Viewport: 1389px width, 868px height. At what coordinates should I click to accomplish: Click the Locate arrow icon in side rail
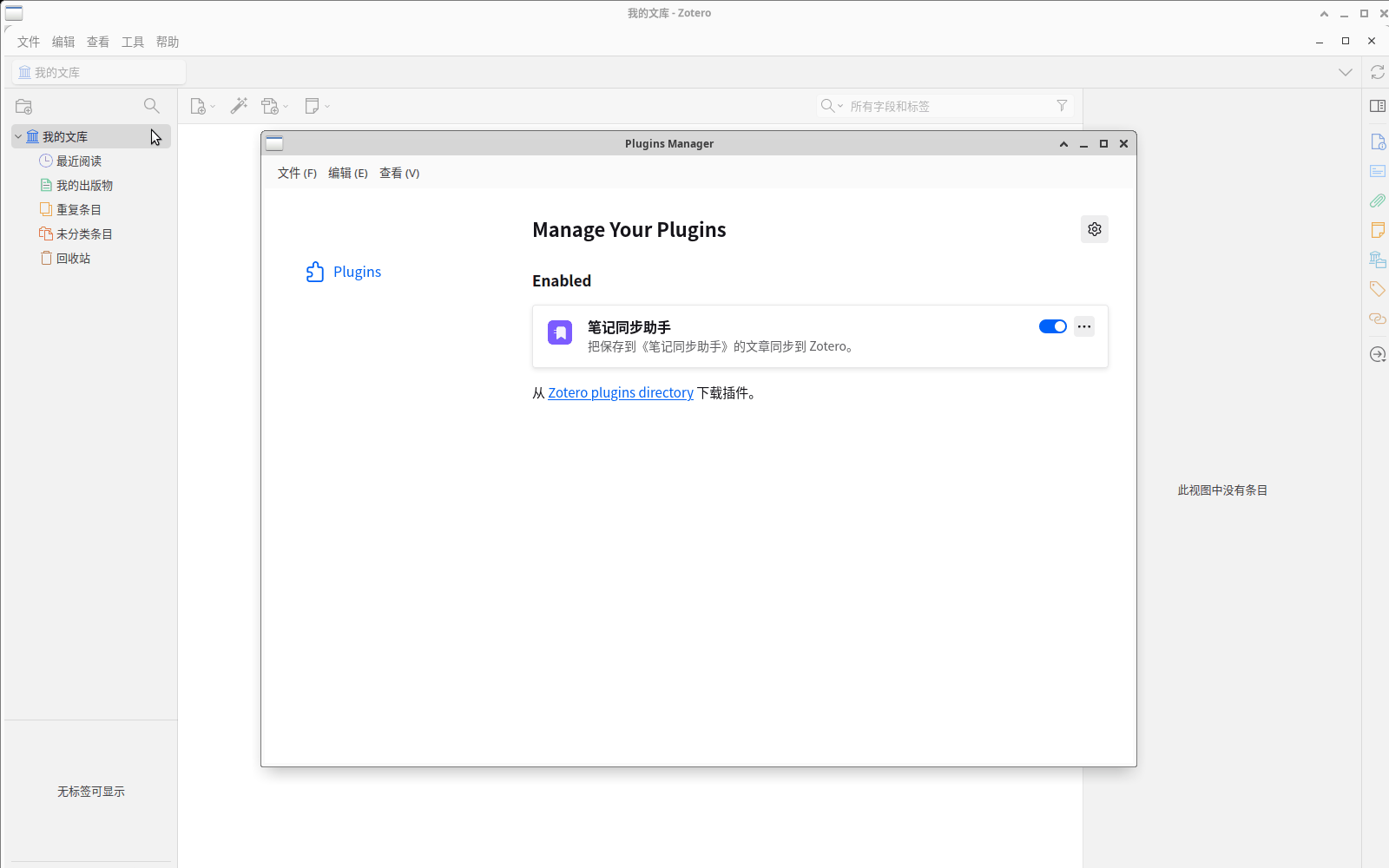pyautogui.click(x=1377, y=354)
